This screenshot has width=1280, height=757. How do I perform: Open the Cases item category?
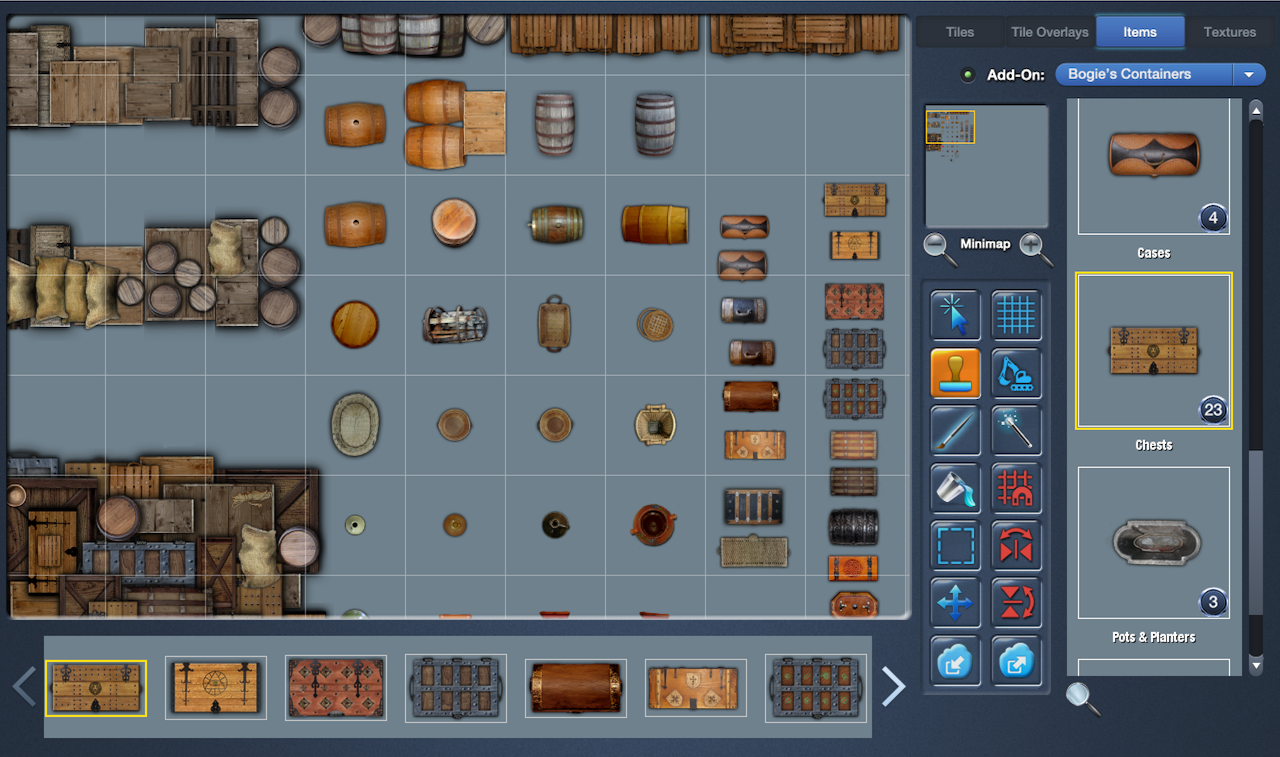[1153, 167]
